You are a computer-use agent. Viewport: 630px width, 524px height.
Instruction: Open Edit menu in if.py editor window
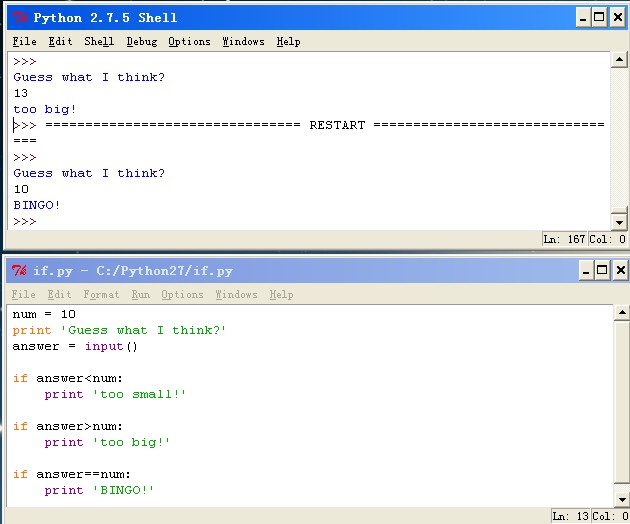point(59,295)
